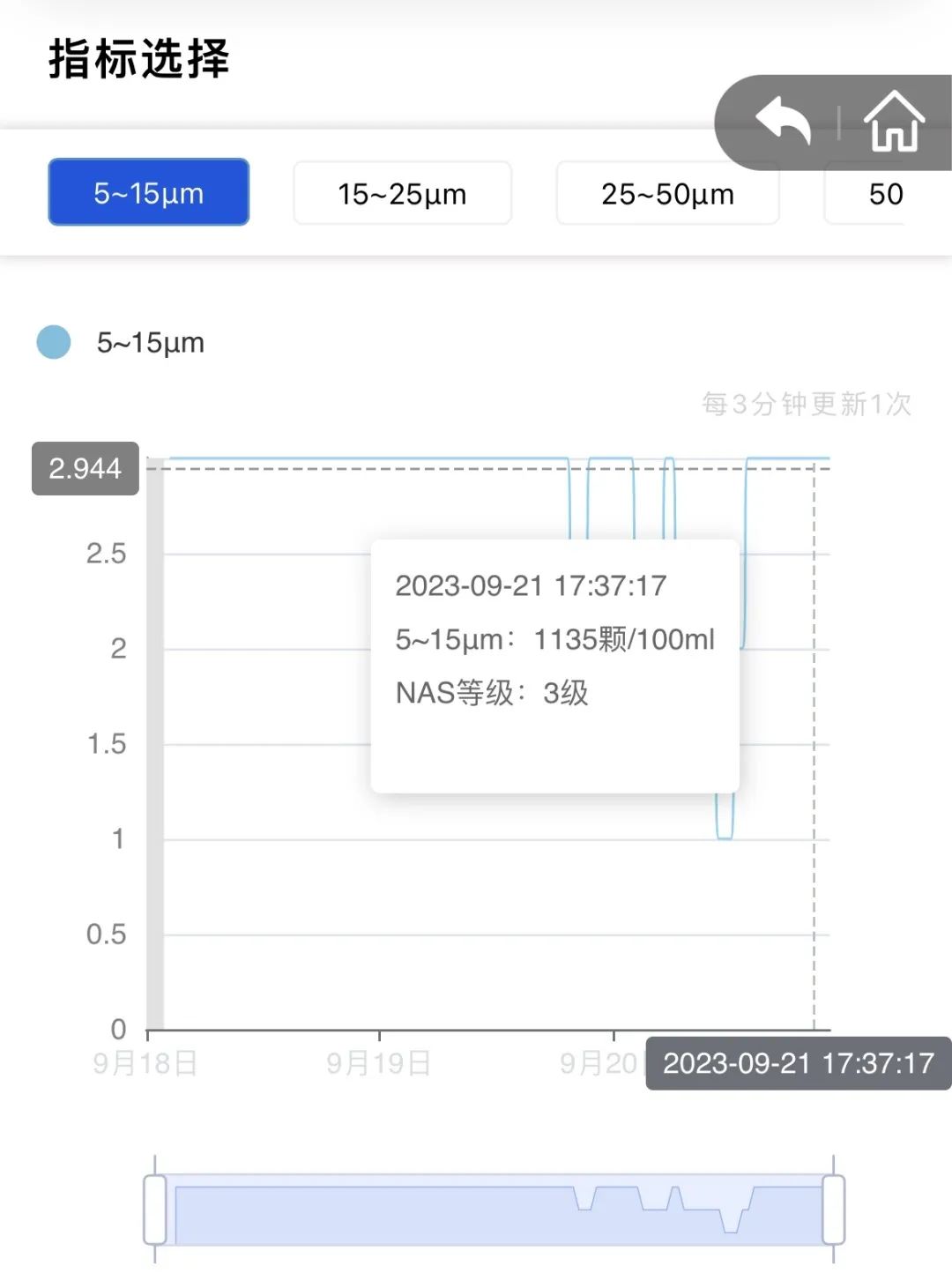The image size is (952, 1288).
Task: Tap the back arrow icon
Action: click(x=783, y=121)
